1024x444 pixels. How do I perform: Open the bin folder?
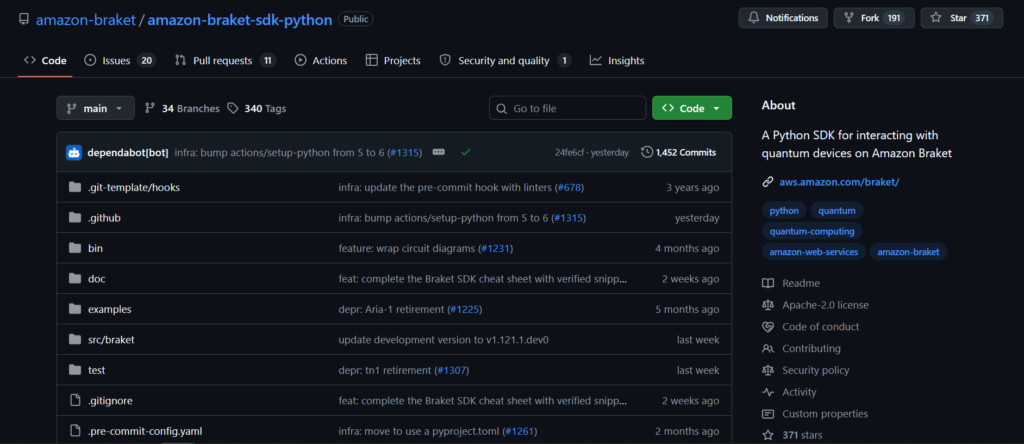(x=95, y=248)
